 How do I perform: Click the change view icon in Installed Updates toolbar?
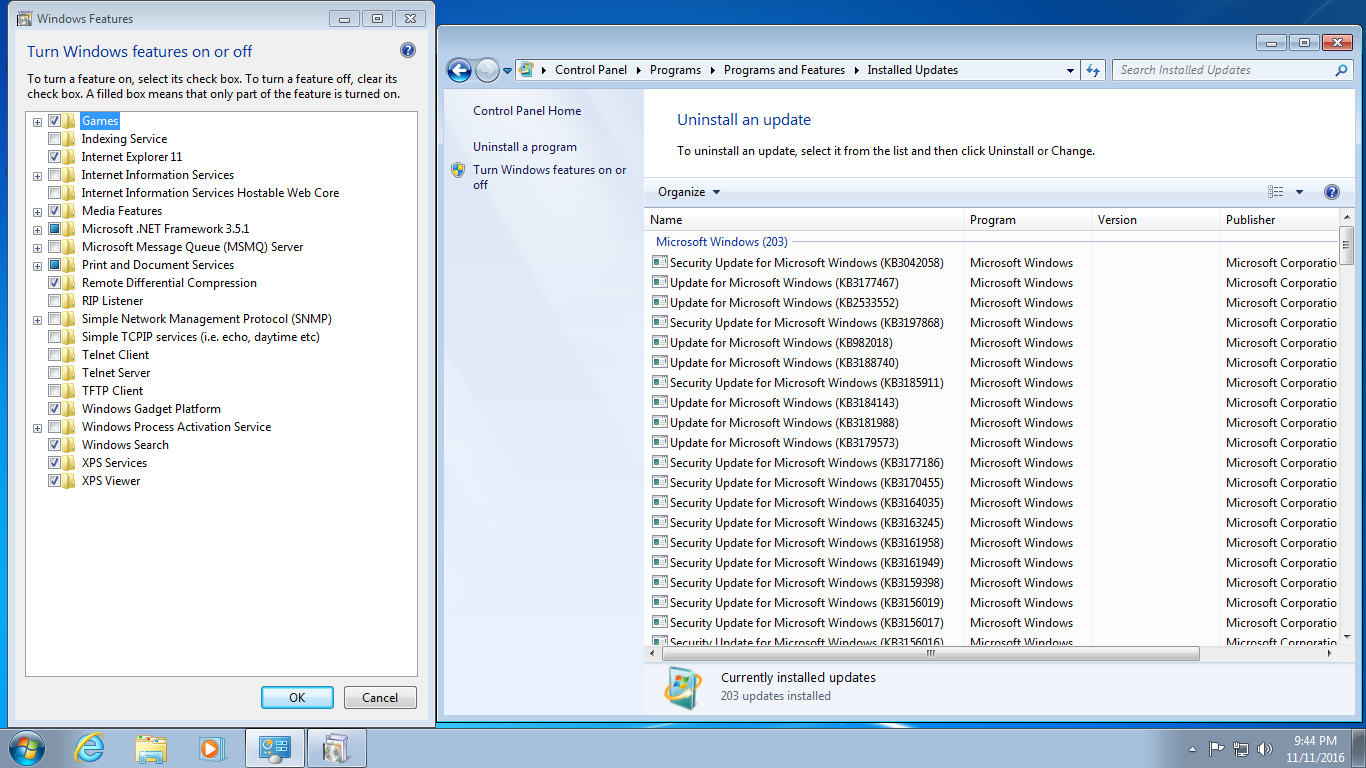[x=1276, y=192]
